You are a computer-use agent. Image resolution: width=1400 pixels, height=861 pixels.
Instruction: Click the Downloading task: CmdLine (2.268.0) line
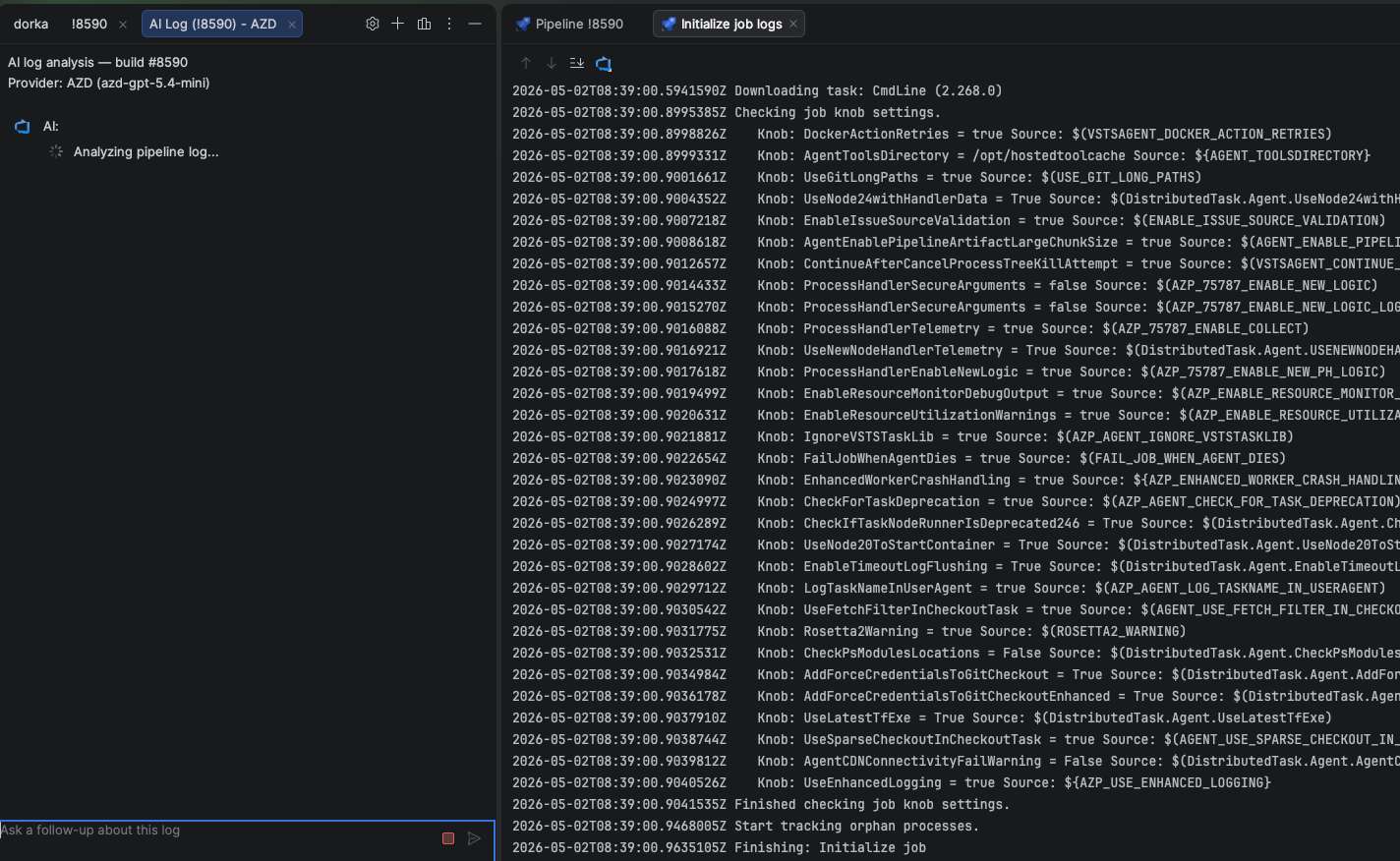coord(757,90)
